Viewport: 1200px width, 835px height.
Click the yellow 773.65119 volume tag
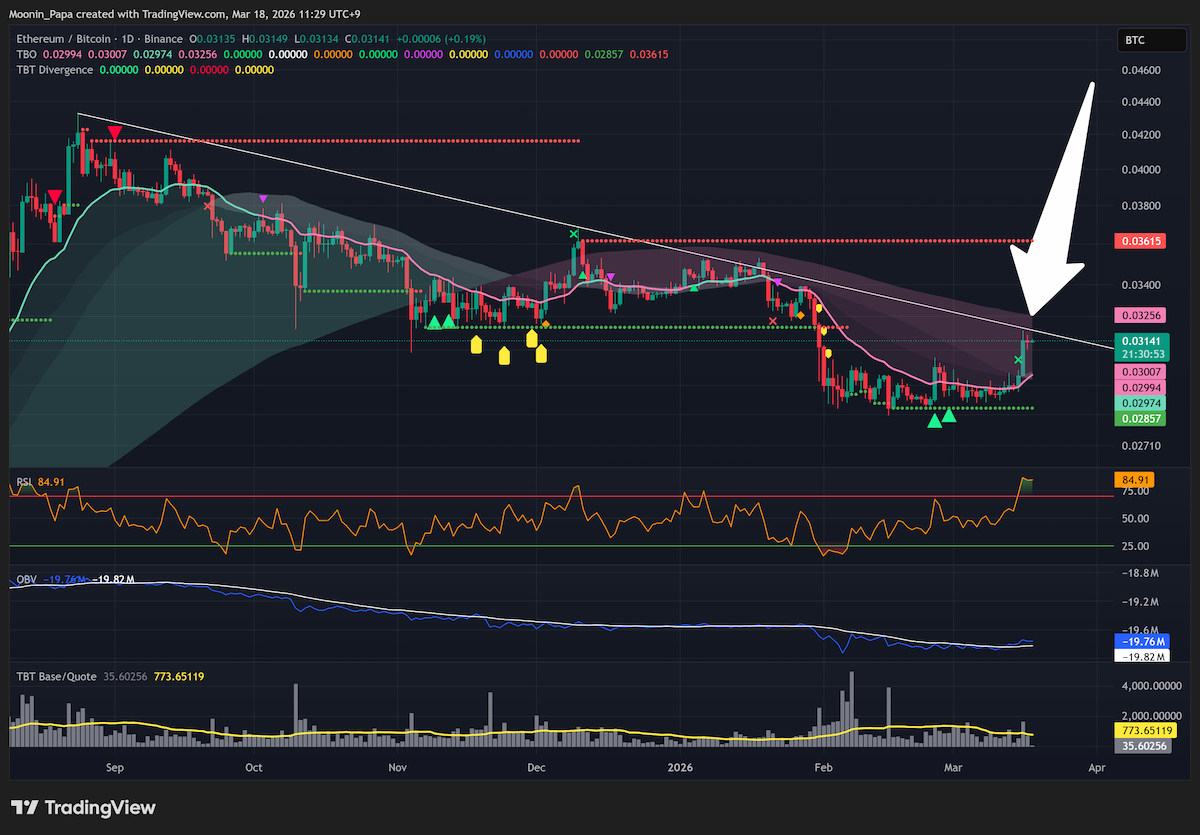(x=1144, y=731)
